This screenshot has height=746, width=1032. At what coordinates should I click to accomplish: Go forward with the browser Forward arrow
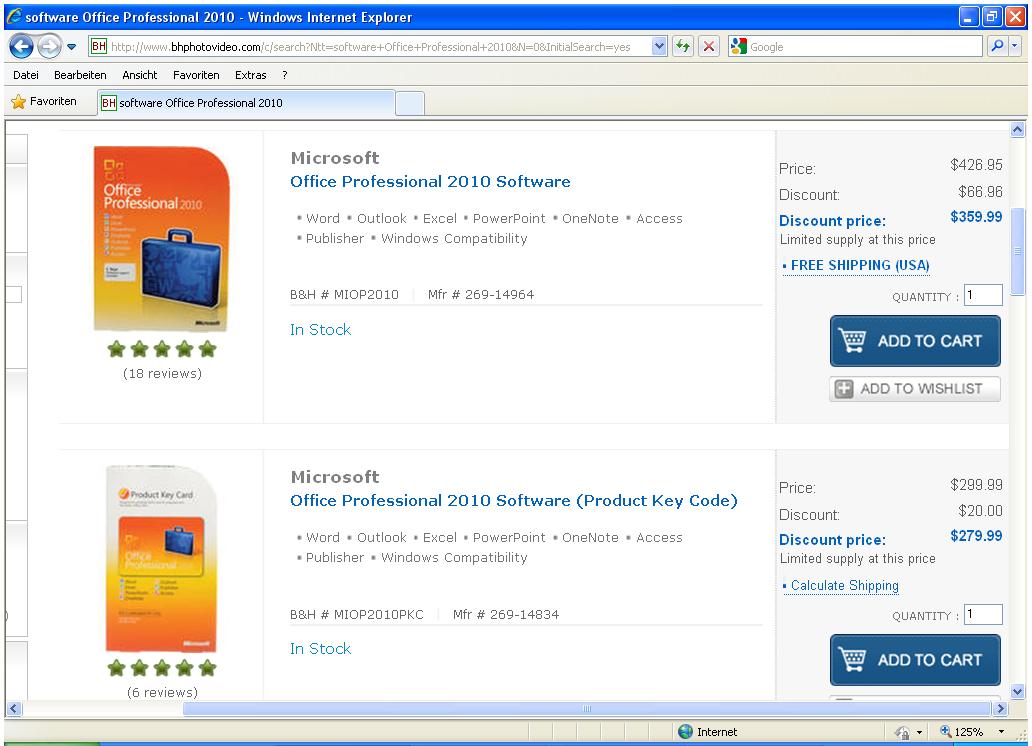tap(49, 47)
